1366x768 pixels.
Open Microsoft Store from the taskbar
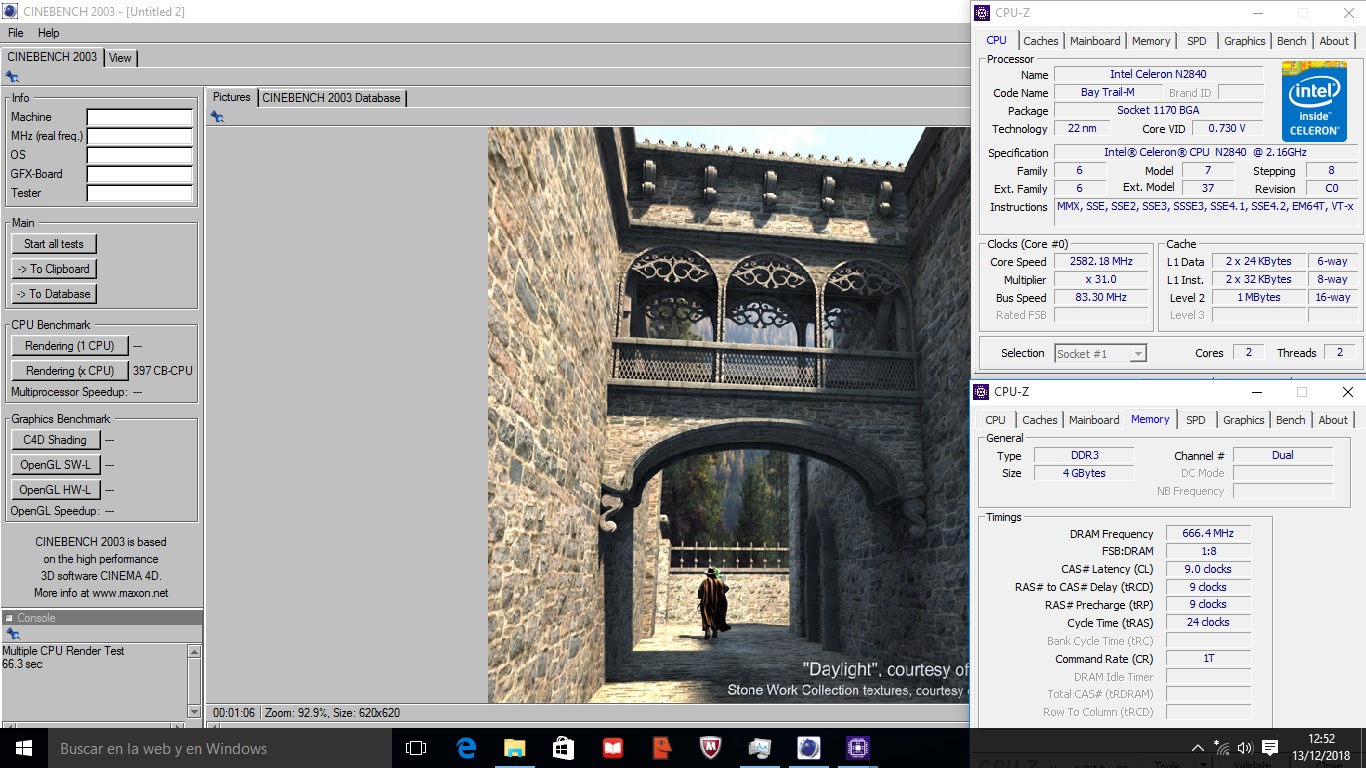[564, 748]
